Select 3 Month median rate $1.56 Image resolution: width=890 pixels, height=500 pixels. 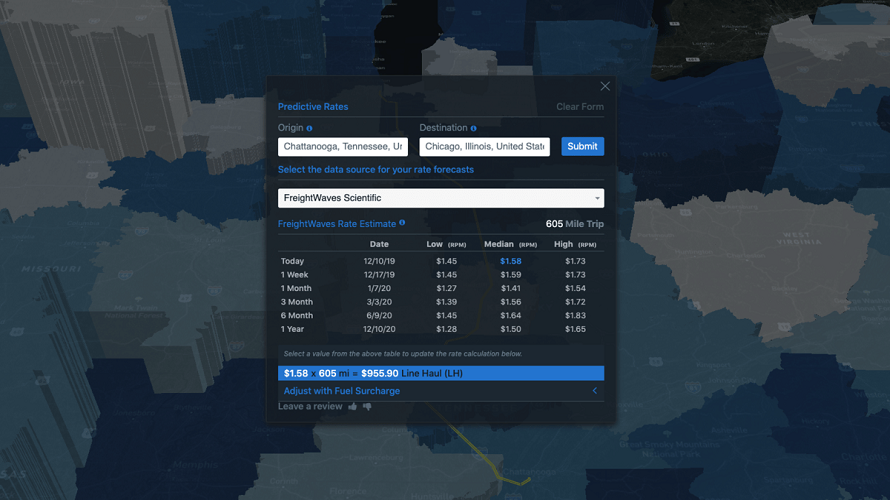(x=510, y=302)
